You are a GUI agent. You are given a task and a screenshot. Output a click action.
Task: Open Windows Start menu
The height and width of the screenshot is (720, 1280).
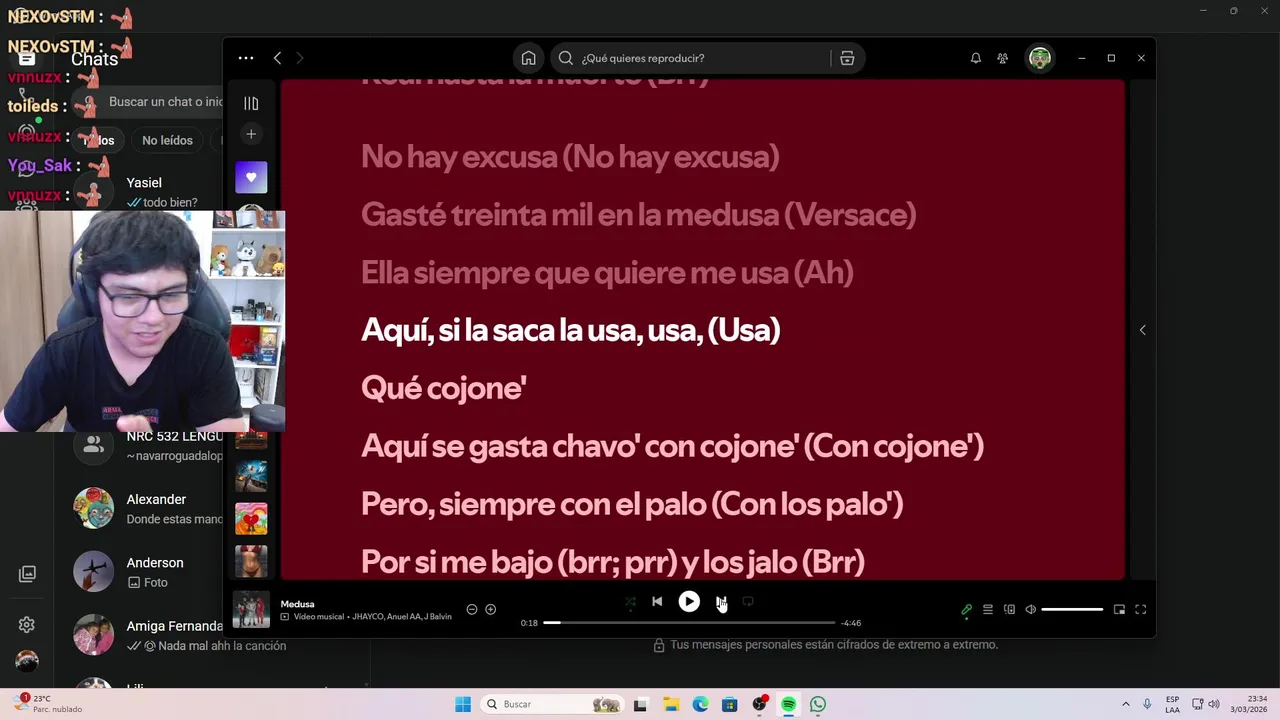463,704
